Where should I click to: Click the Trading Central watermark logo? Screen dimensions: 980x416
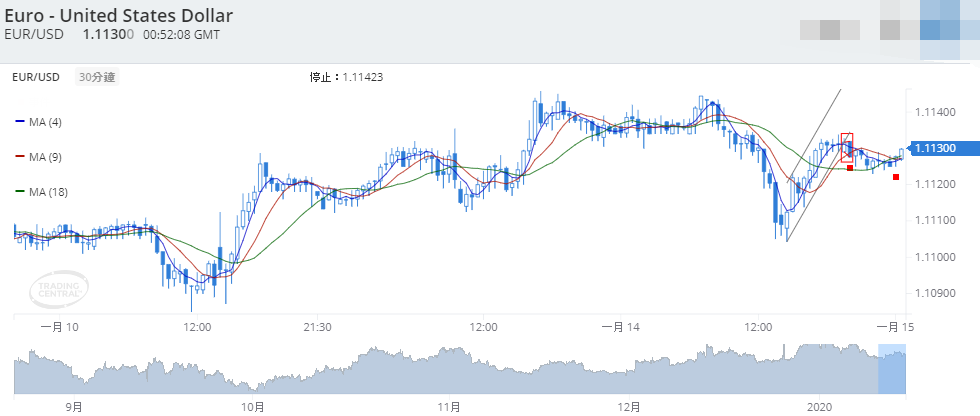[x=58, y=288]
